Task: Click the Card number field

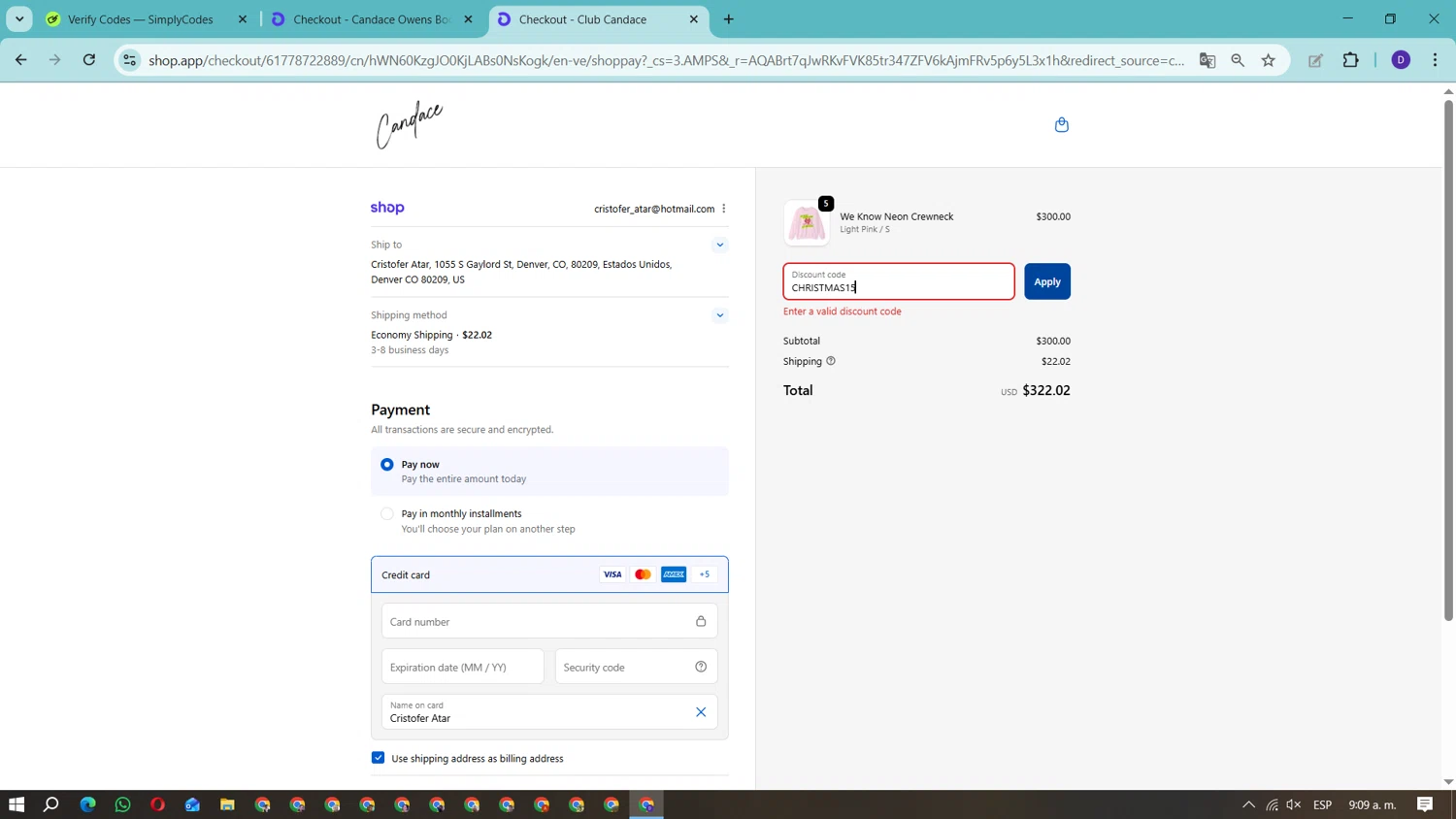Action: tap(549, 621)
